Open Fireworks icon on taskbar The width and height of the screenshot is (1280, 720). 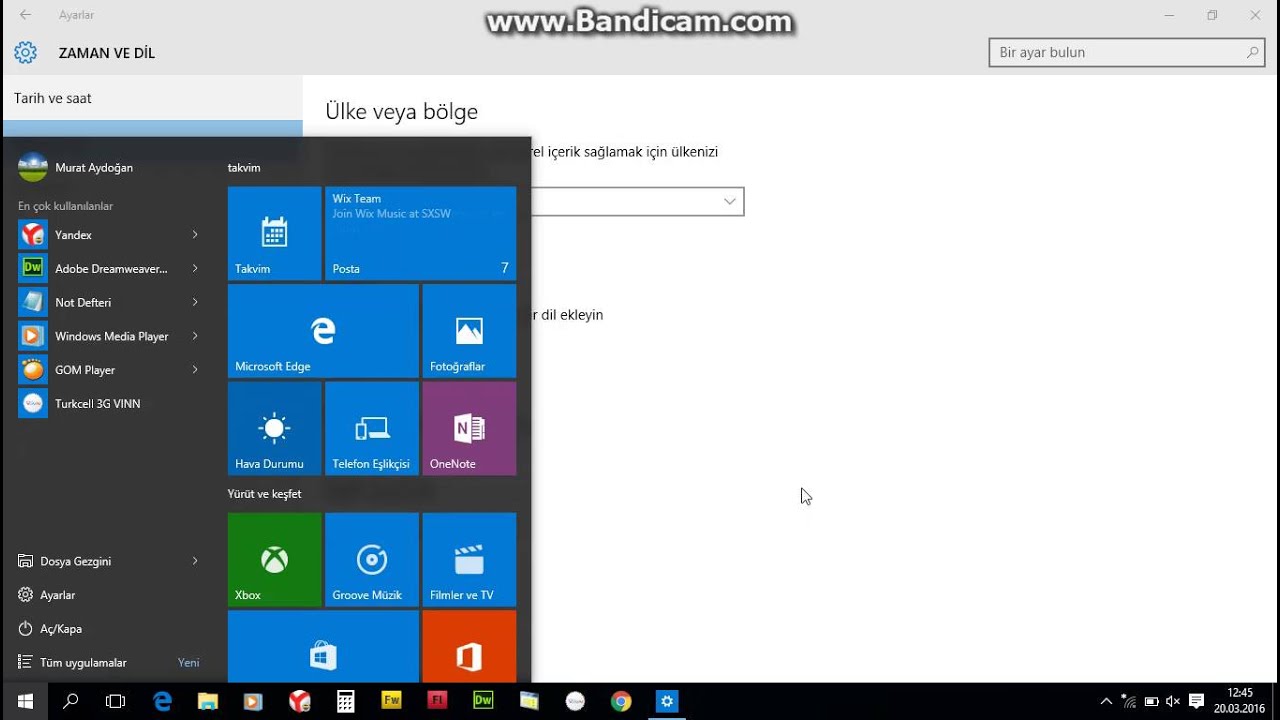(392, 701)
